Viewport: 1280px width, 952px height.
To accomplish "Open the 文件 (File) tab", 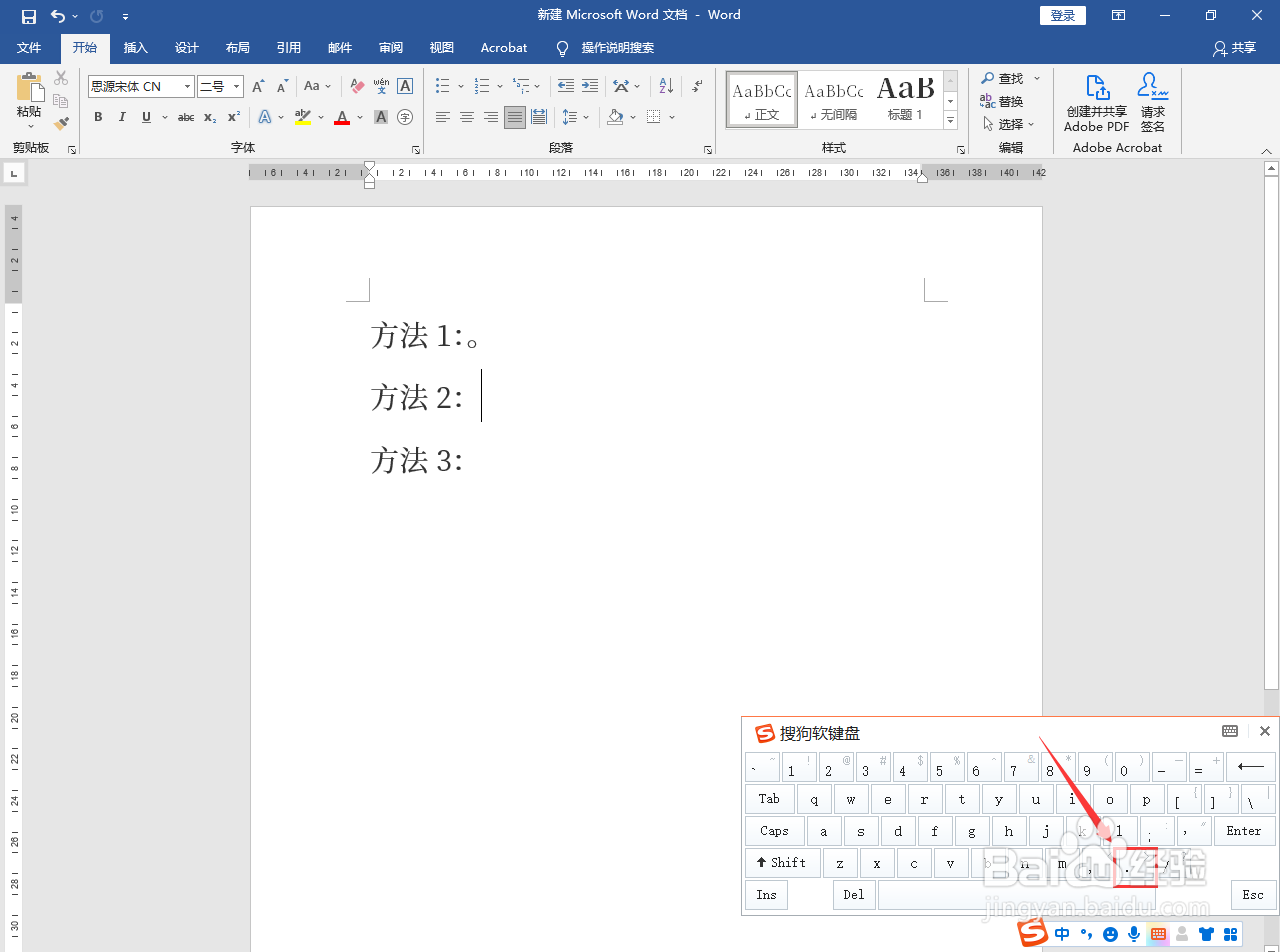I will pyautogui.click(x=29, y=47).
